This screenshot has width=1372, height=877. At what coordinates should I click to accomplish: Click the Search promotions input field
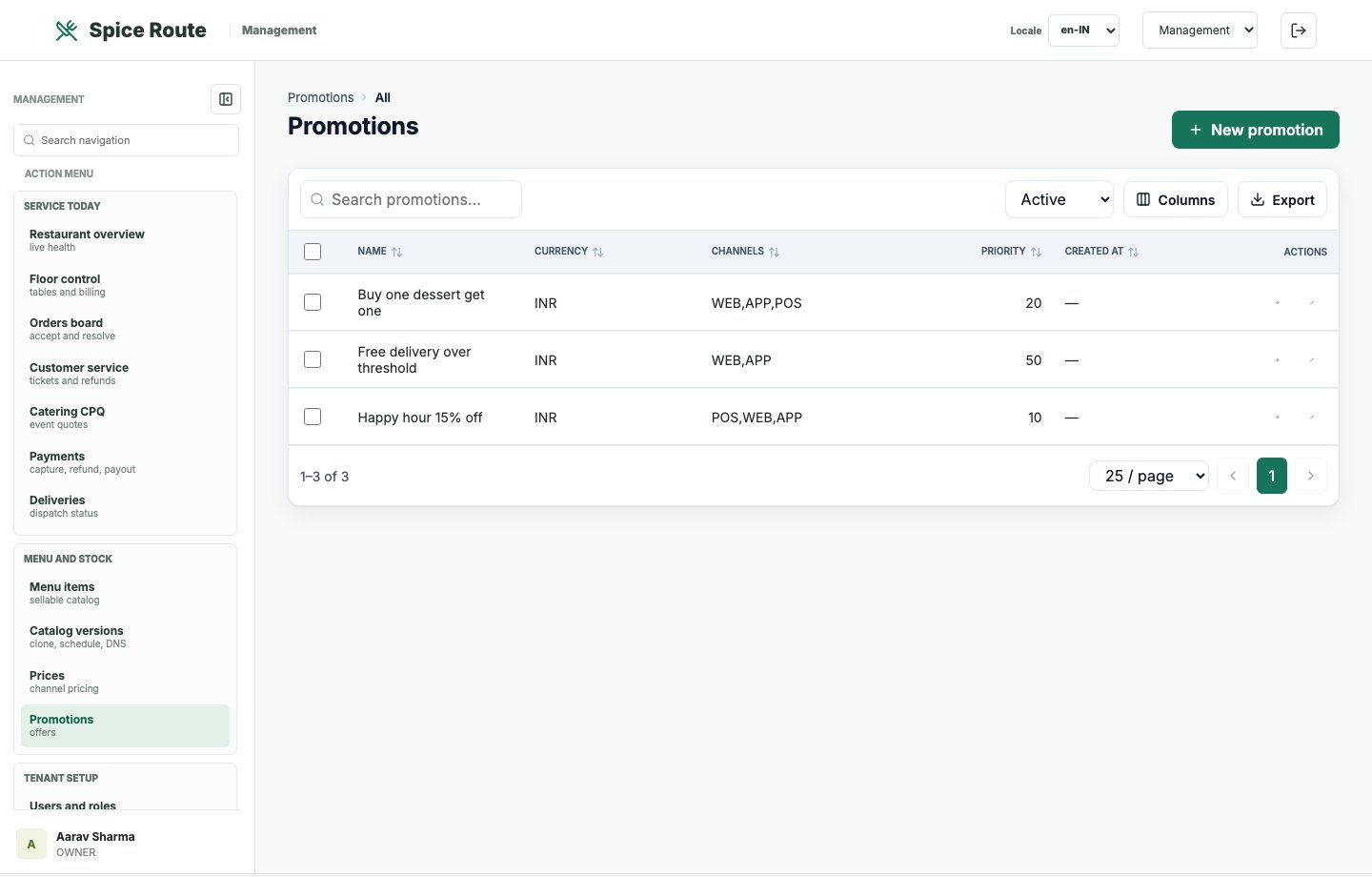[411, 199]
